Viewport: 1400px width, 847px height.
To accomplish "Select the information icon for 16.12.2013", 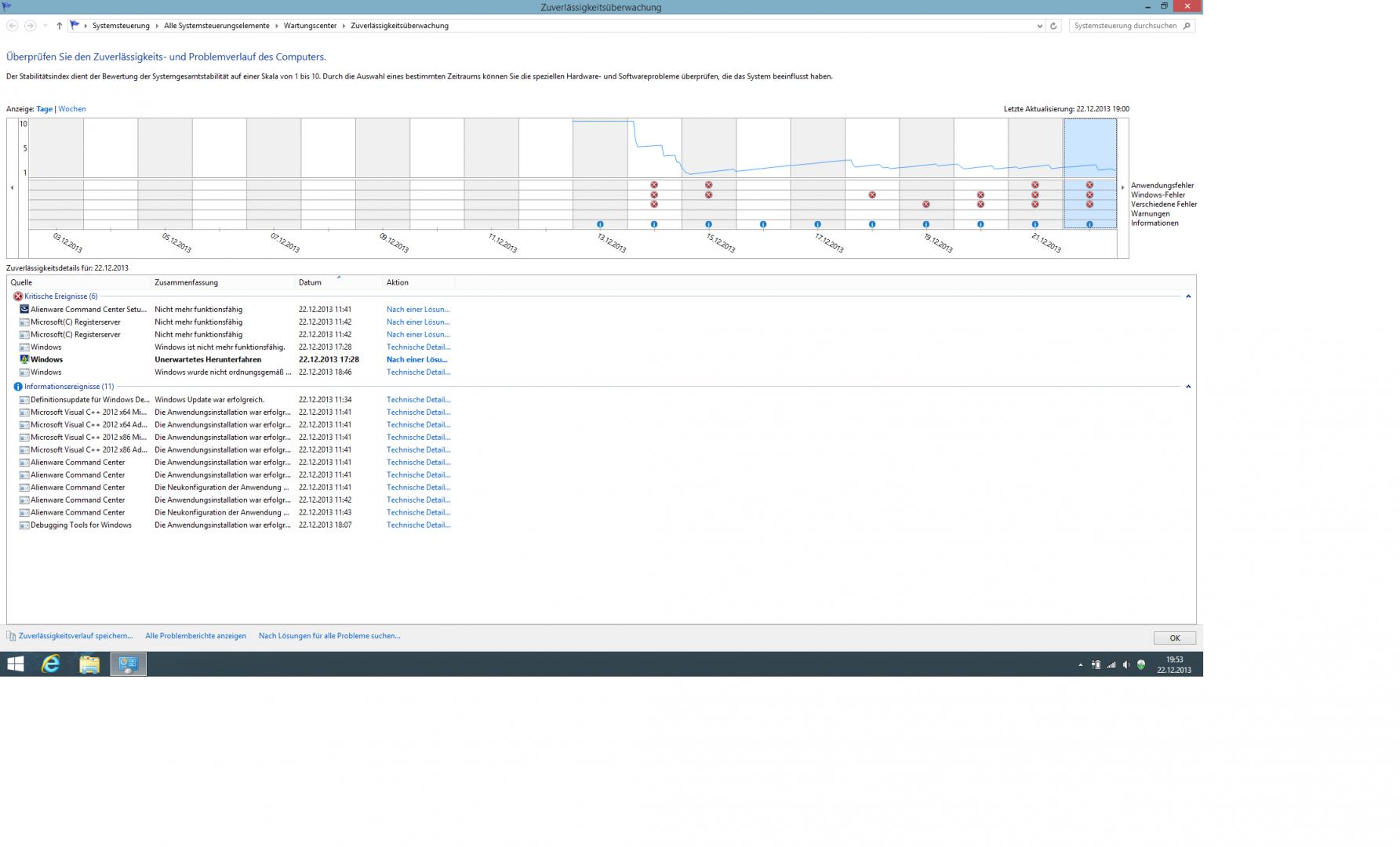I will (763, 224).
